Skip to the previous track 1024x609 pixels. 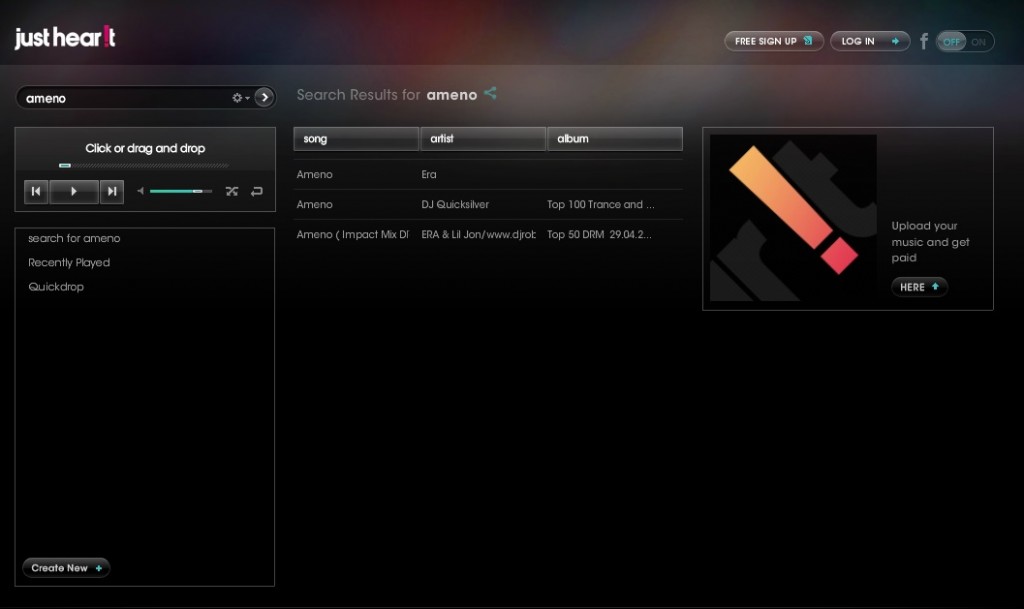coord(36,191)
